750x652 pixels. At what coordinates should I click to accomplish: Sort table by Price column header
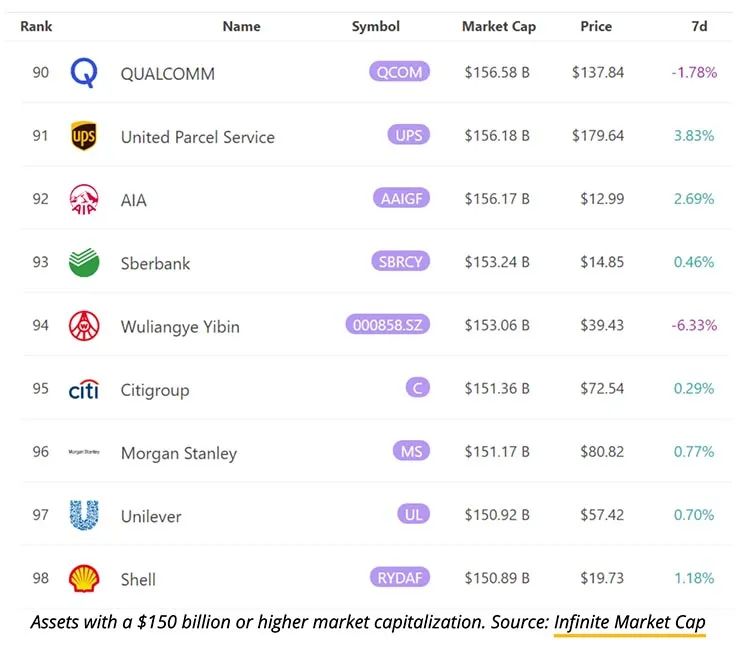point(596,27)
